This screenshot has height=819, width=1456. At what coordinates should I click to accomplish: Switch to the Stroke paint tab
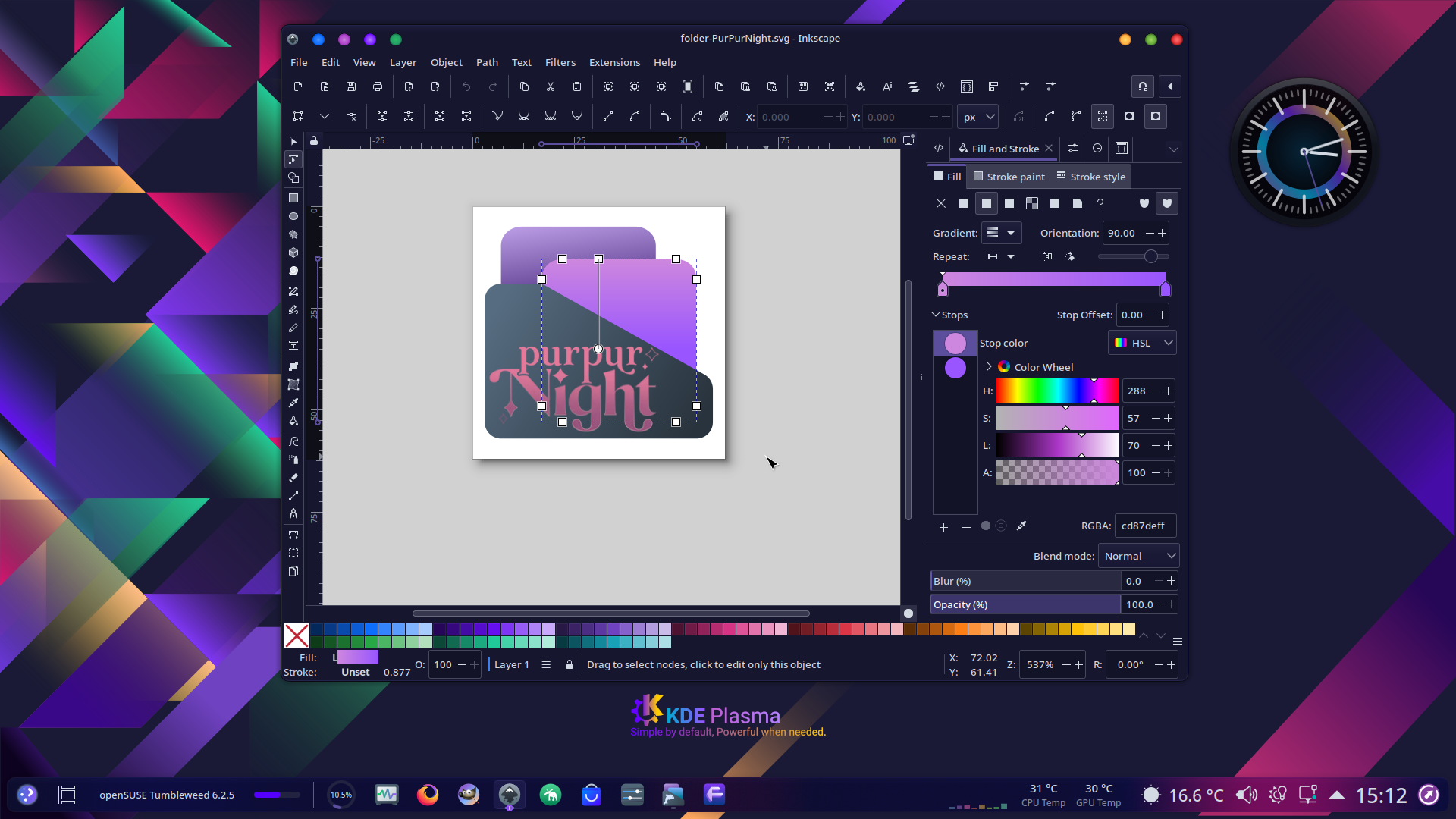(x=1009, y=177)
